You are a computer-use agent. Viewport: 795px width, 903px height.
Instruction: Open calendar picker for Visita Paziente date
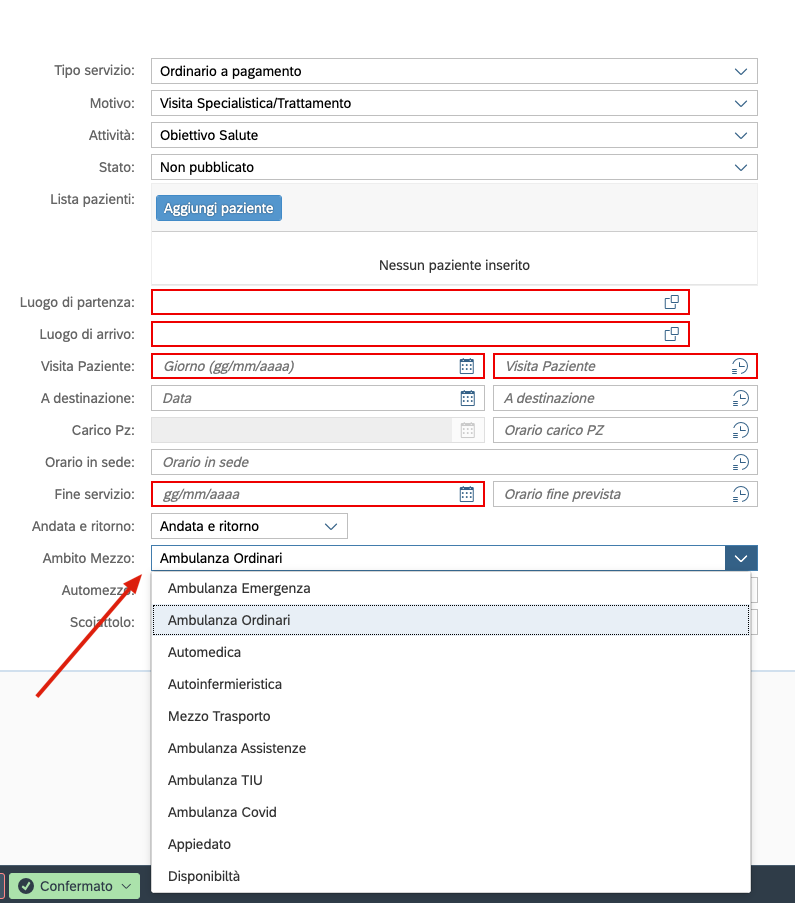[466, 366]
